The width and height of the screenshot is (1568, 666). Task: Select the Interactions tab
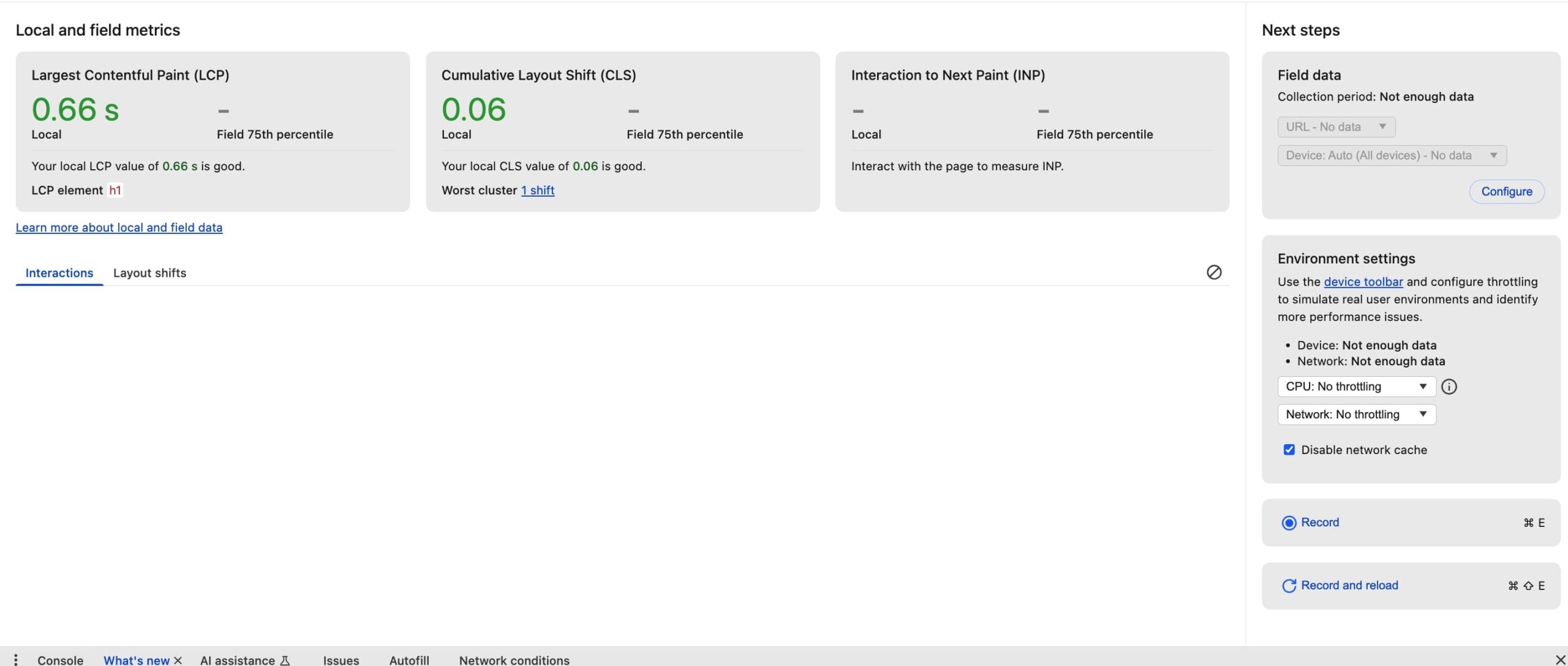click(59, 273)
